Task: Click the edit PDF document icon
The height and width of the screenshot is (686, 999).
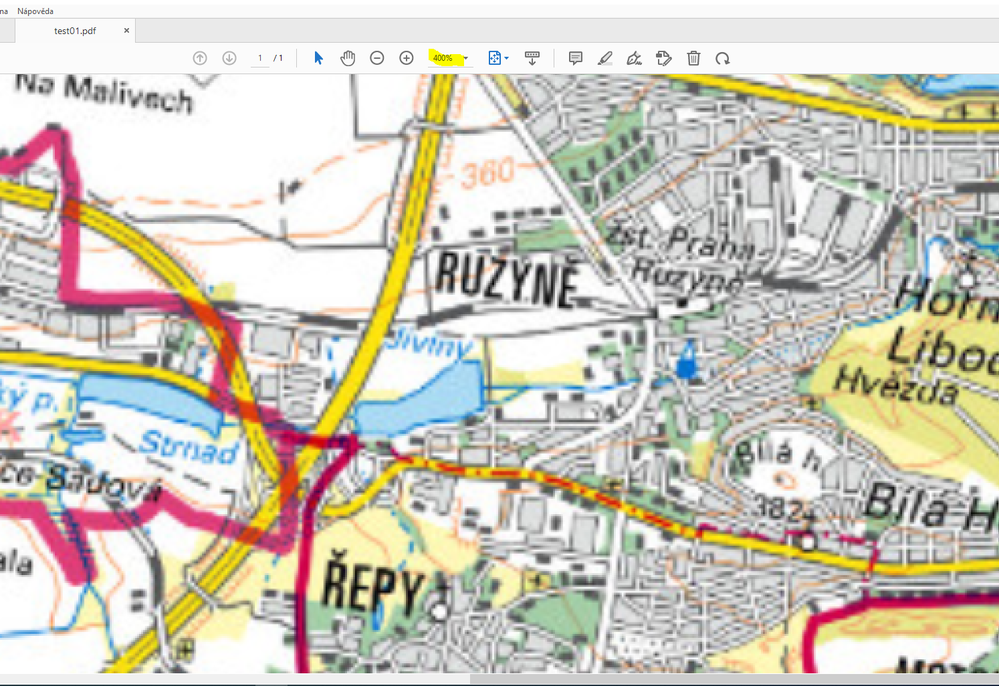Action: point(663,58)
